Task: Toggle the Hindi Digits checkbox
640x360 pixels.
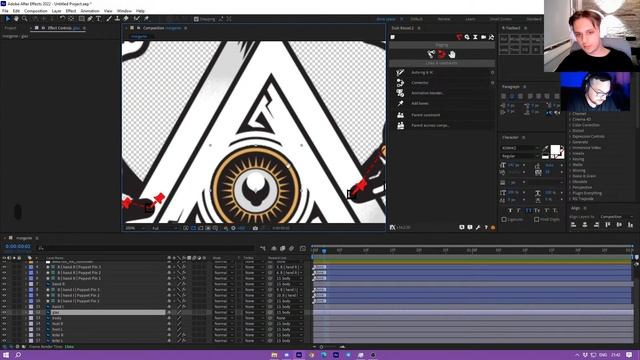Action: 536,220
